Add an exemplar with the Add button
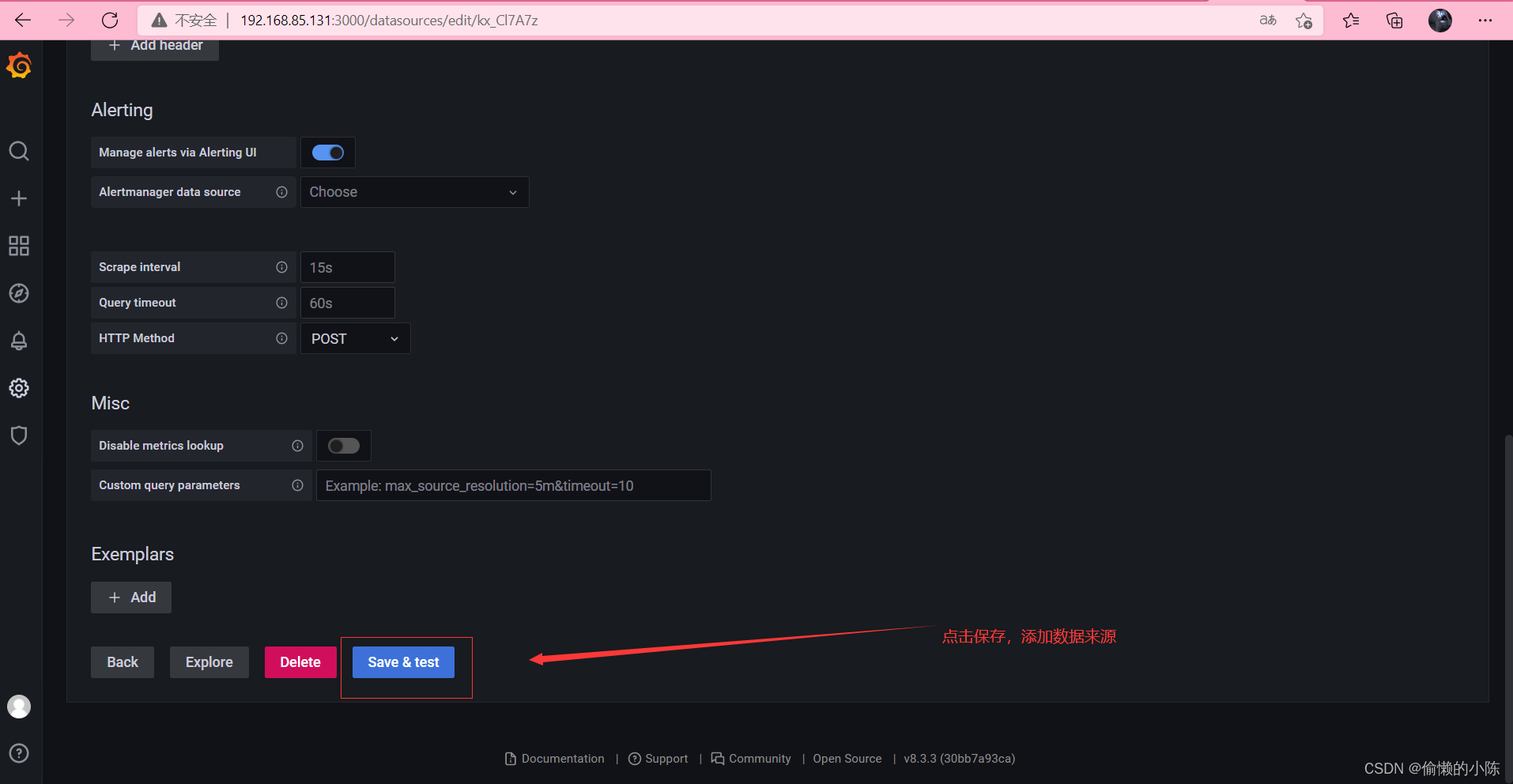 pos(131,597)
